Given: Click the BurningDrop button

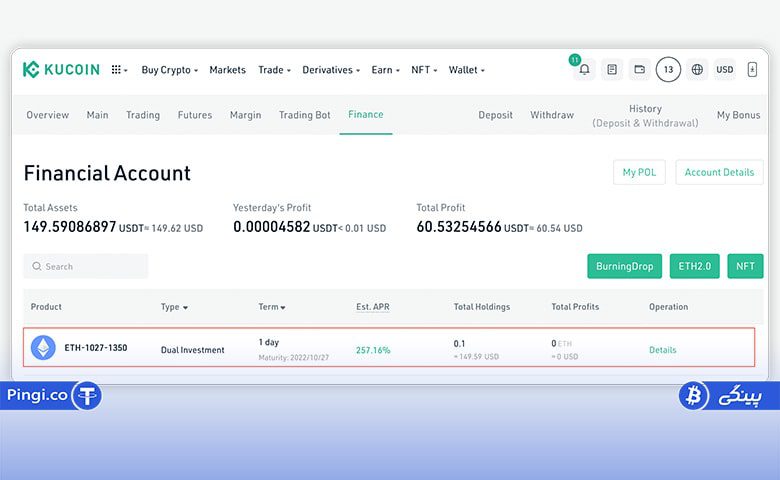Looking at the screenshot, I should (x=624, y=266).
